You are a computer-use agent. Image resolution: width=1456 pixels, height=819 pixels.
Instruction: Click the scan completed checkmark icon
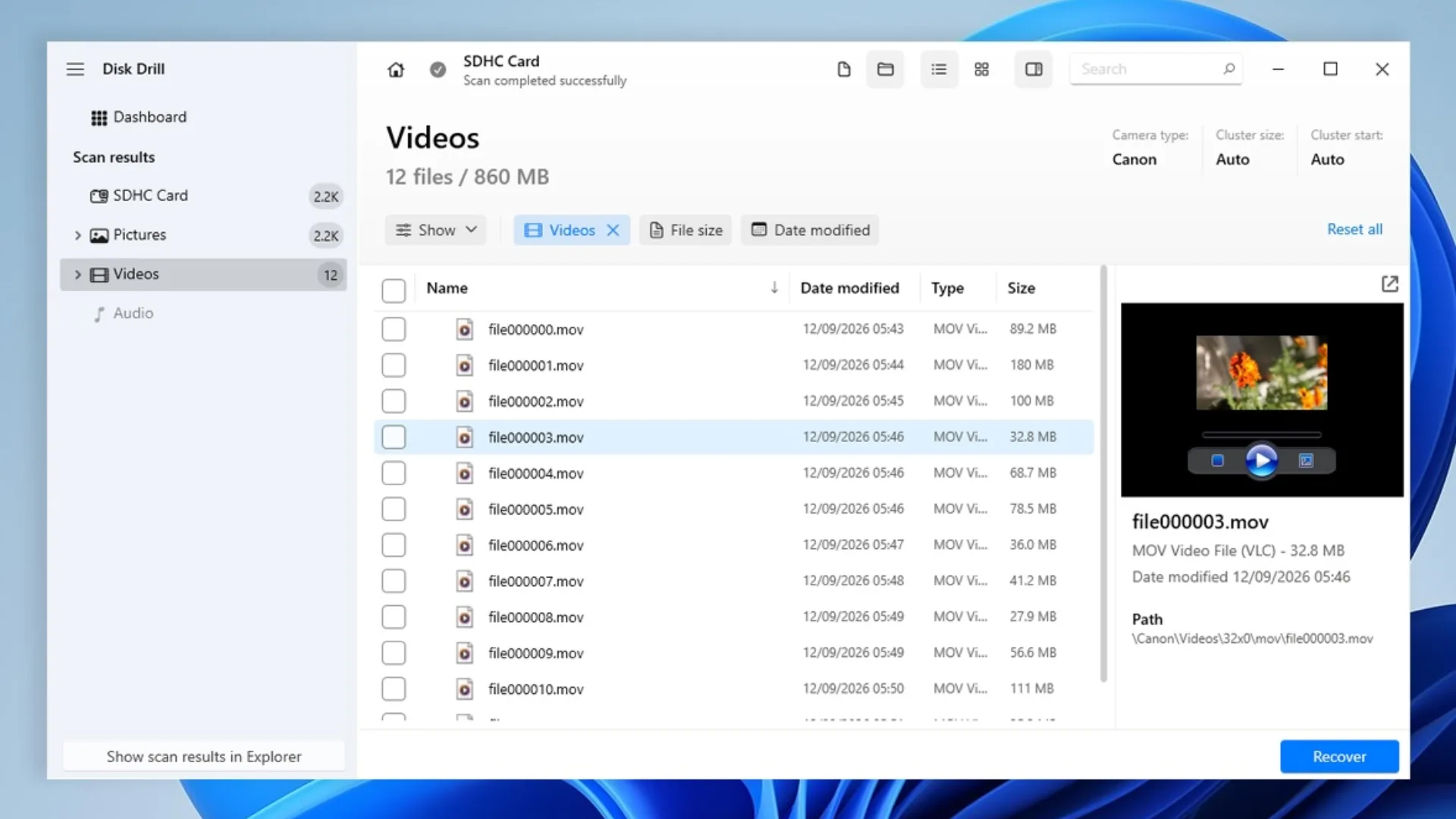point(438,70)
